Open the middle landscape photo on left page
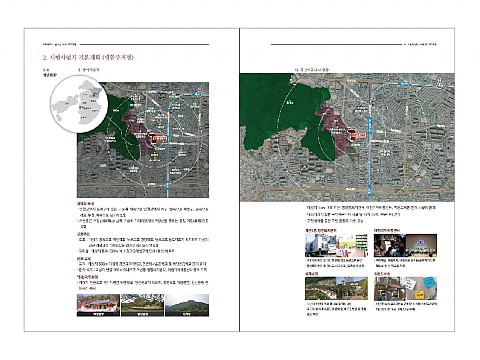Viewport: 480px width, 360px height. [x=142, y=305]
